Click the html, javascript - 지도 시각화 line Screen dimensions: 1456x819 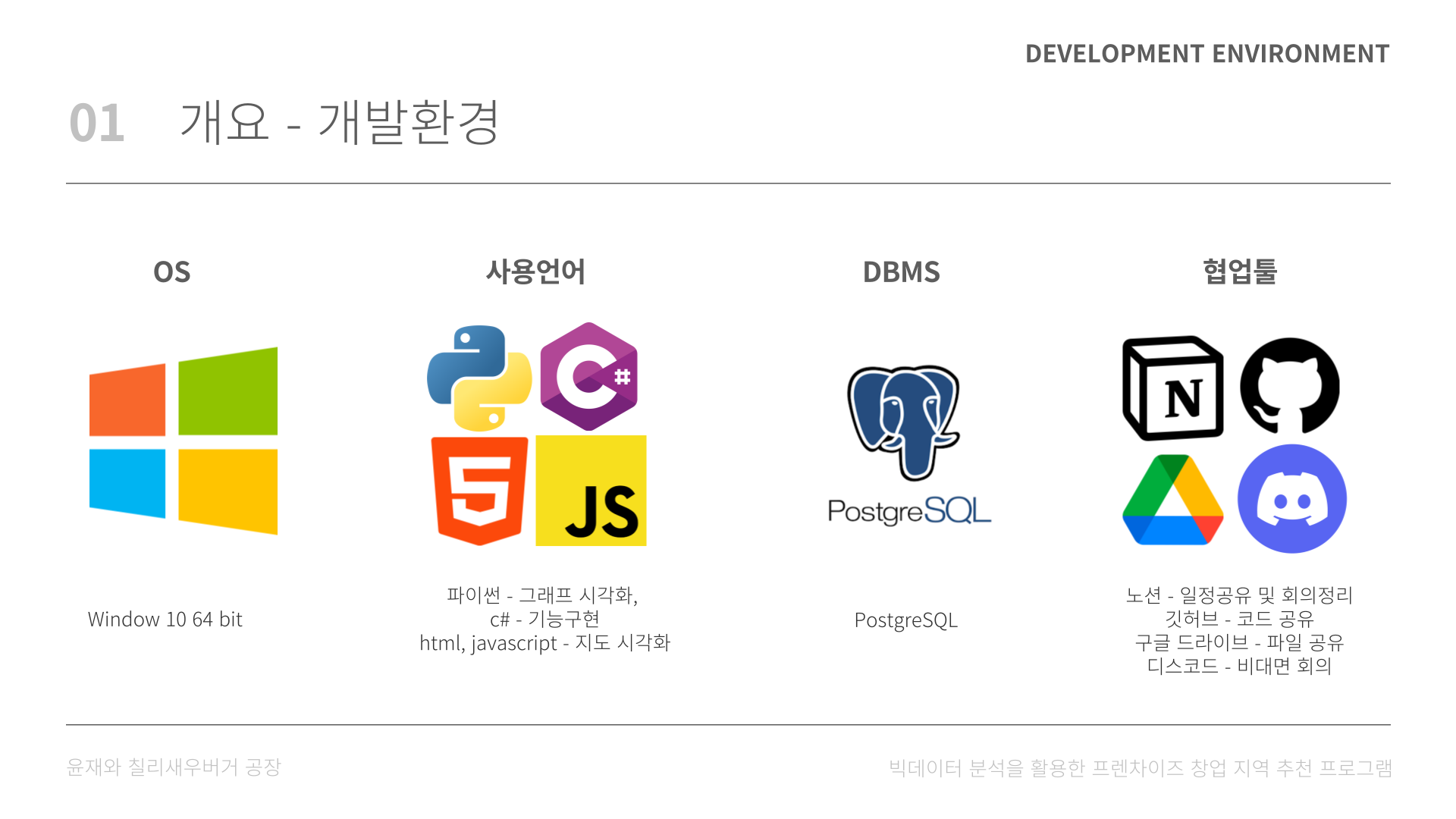point(545,643)
